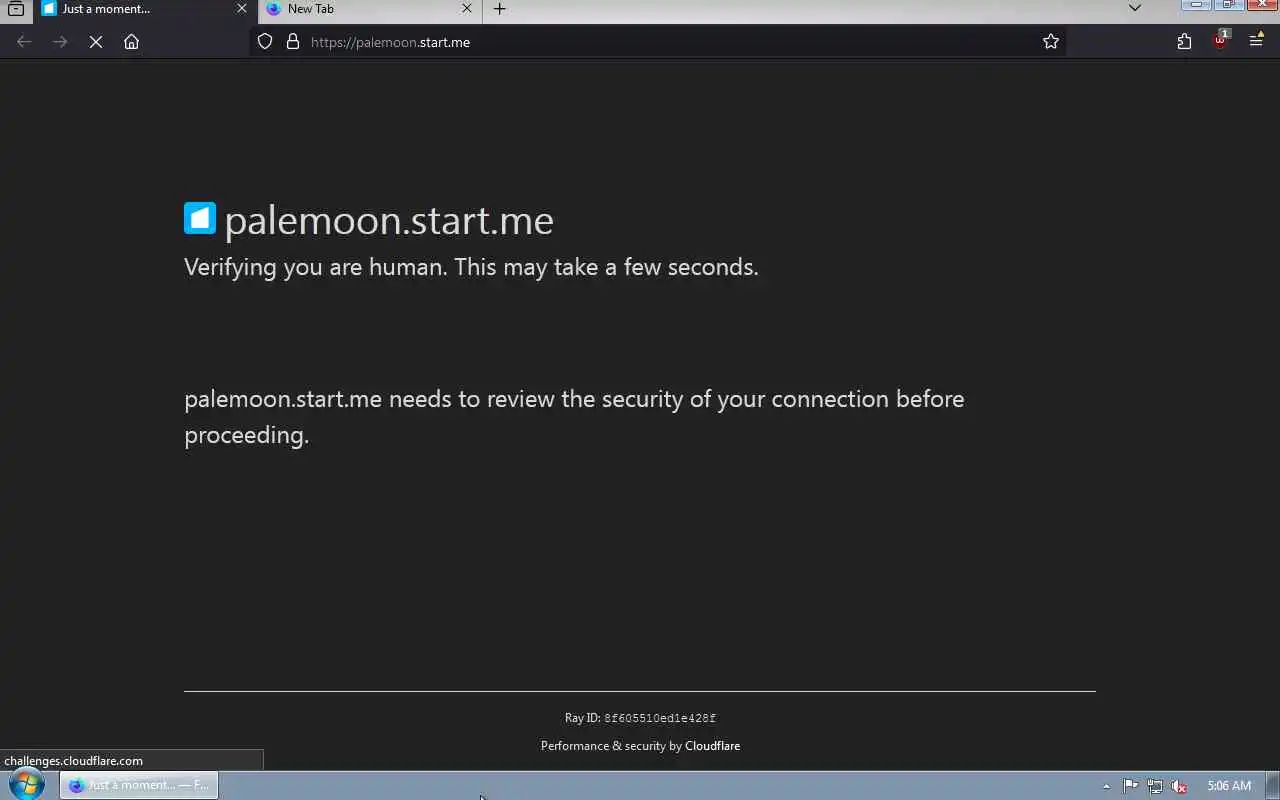Viewport: 1280px width, 800px height.
Task: Click the Show desktop strip
Action: [x=1272, y=786]
